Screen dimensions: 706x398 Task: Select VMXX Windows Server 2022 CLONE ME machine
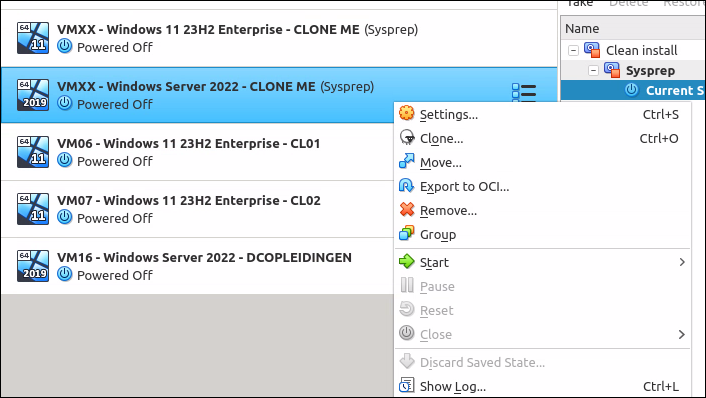click(279, 95)
